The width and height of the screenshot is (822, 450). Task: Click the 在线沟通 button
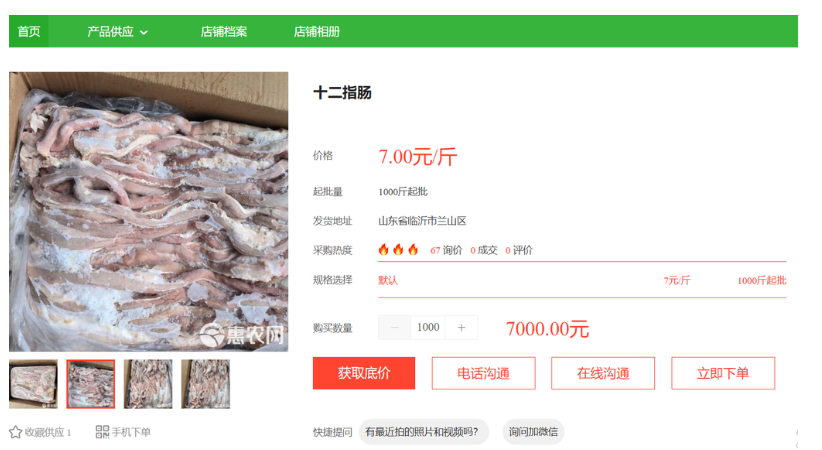click(603, 373)
